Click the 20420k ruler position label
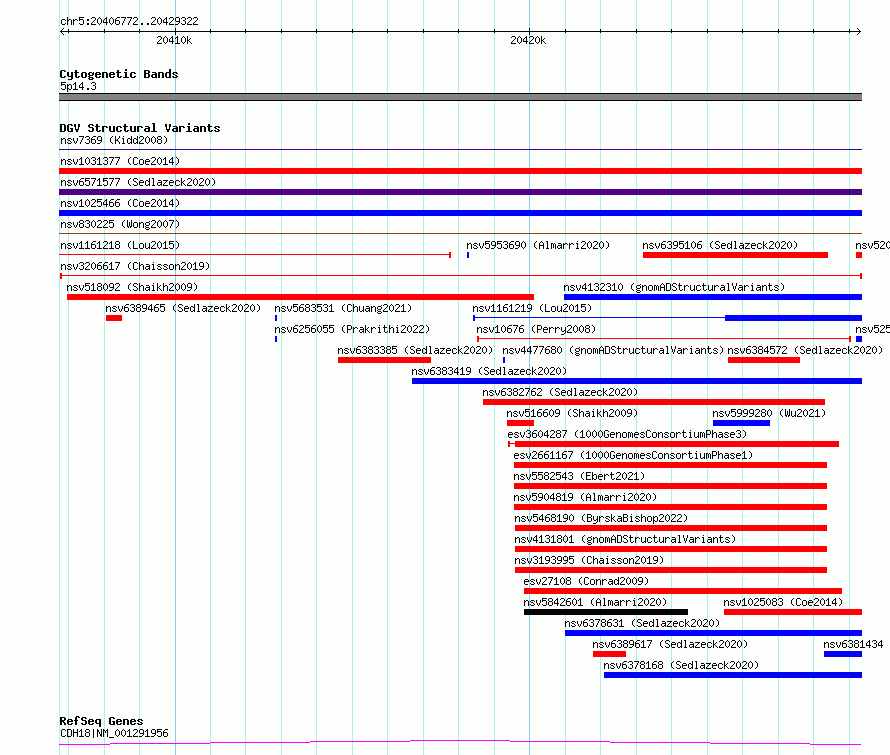Image resolution: width=890 pixels, height=755 pixels. pos(528,40)
